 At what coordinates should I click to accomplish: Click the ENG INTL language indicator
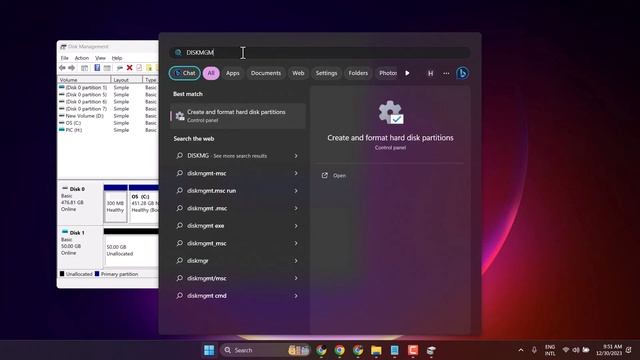550,350
